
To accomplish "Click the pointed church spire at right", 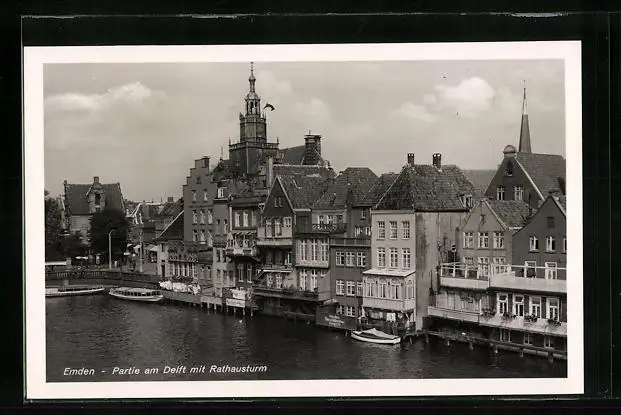I will tap(524, 125).
